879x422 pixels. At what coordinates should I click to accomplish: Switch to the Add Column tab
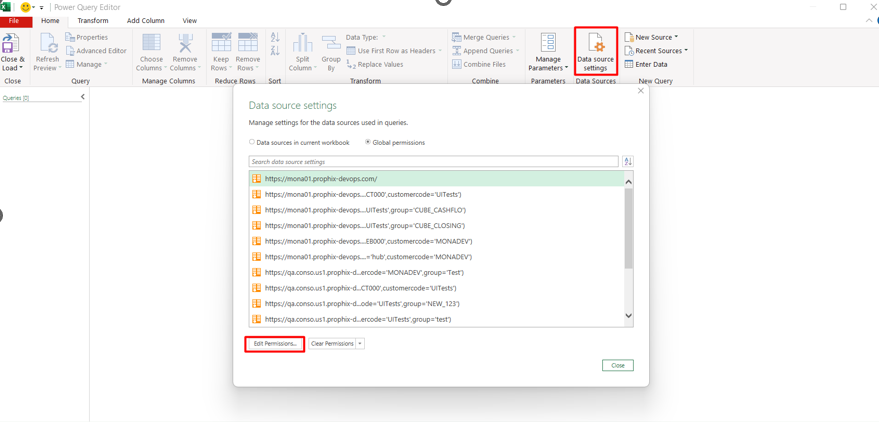[x=146, y=21]
